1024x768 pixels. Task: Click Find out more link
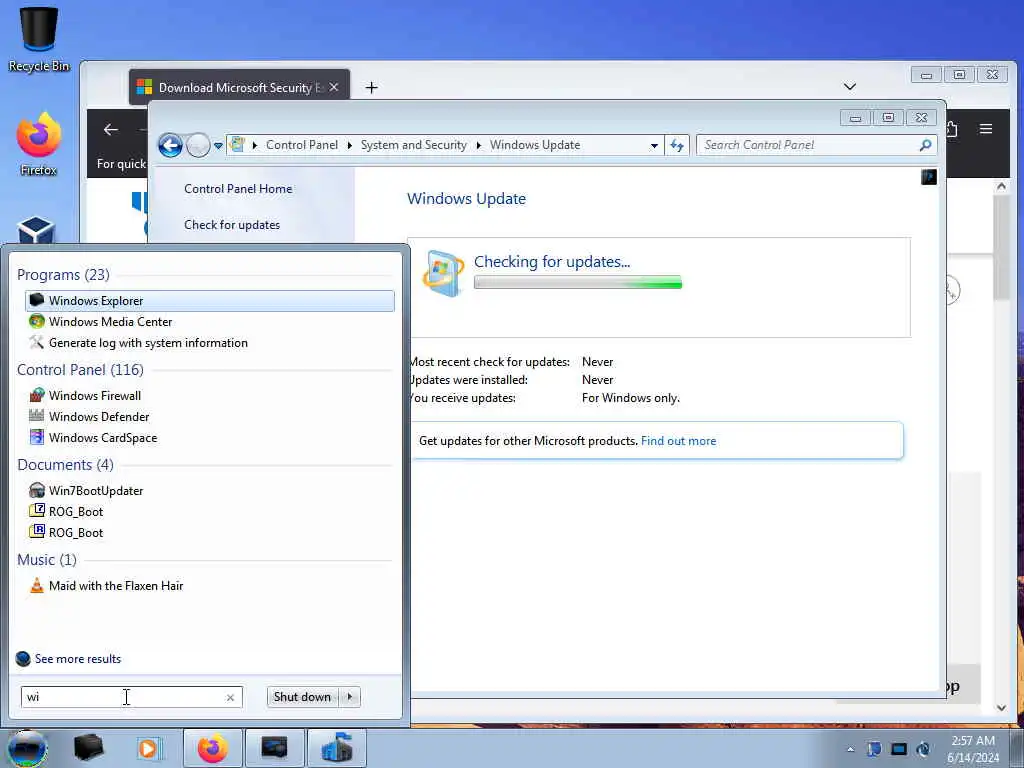[678, 441]
